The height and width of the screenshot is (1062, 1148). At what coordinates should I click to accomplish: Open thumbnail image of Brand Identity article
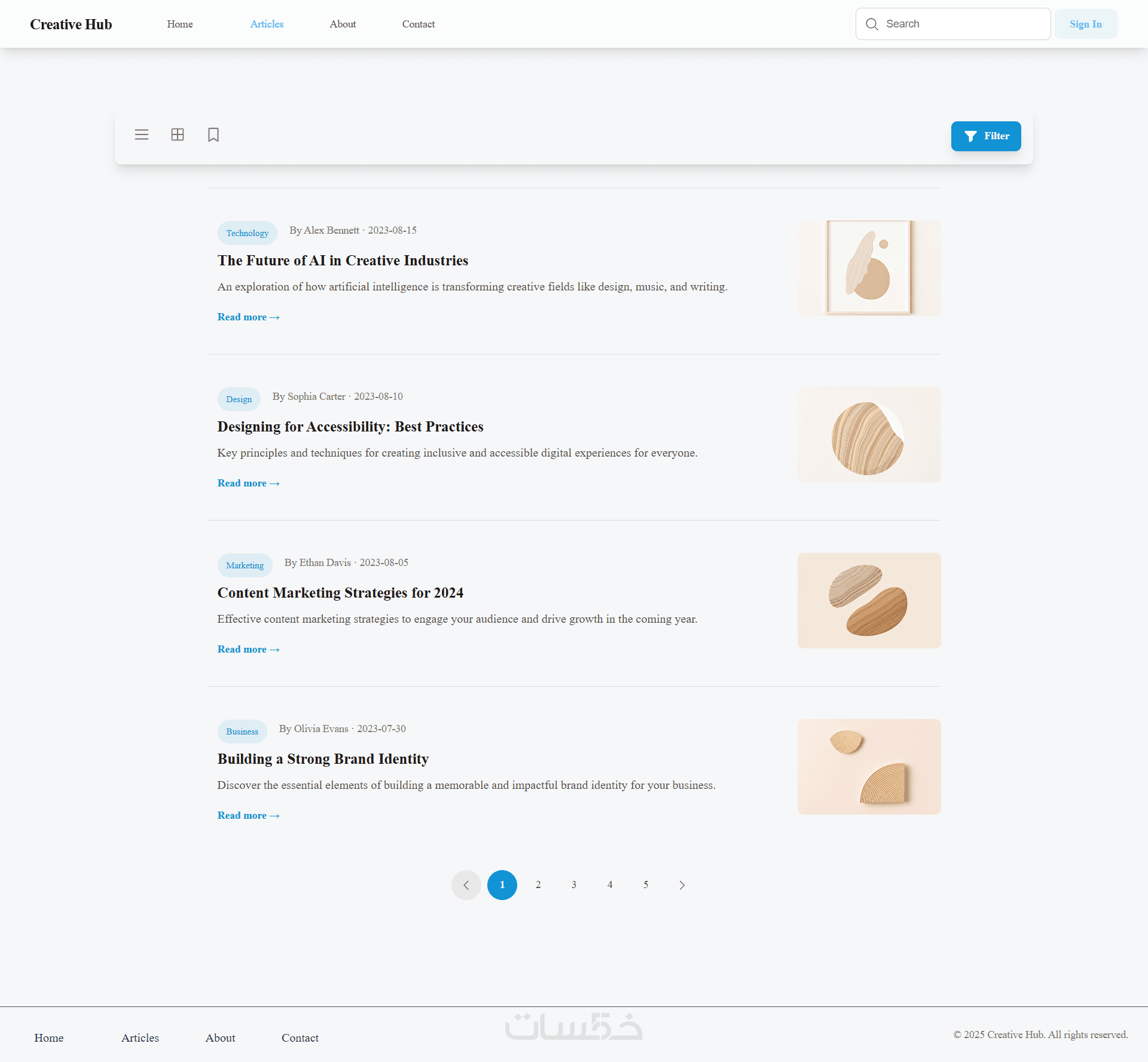coord(869,767)
